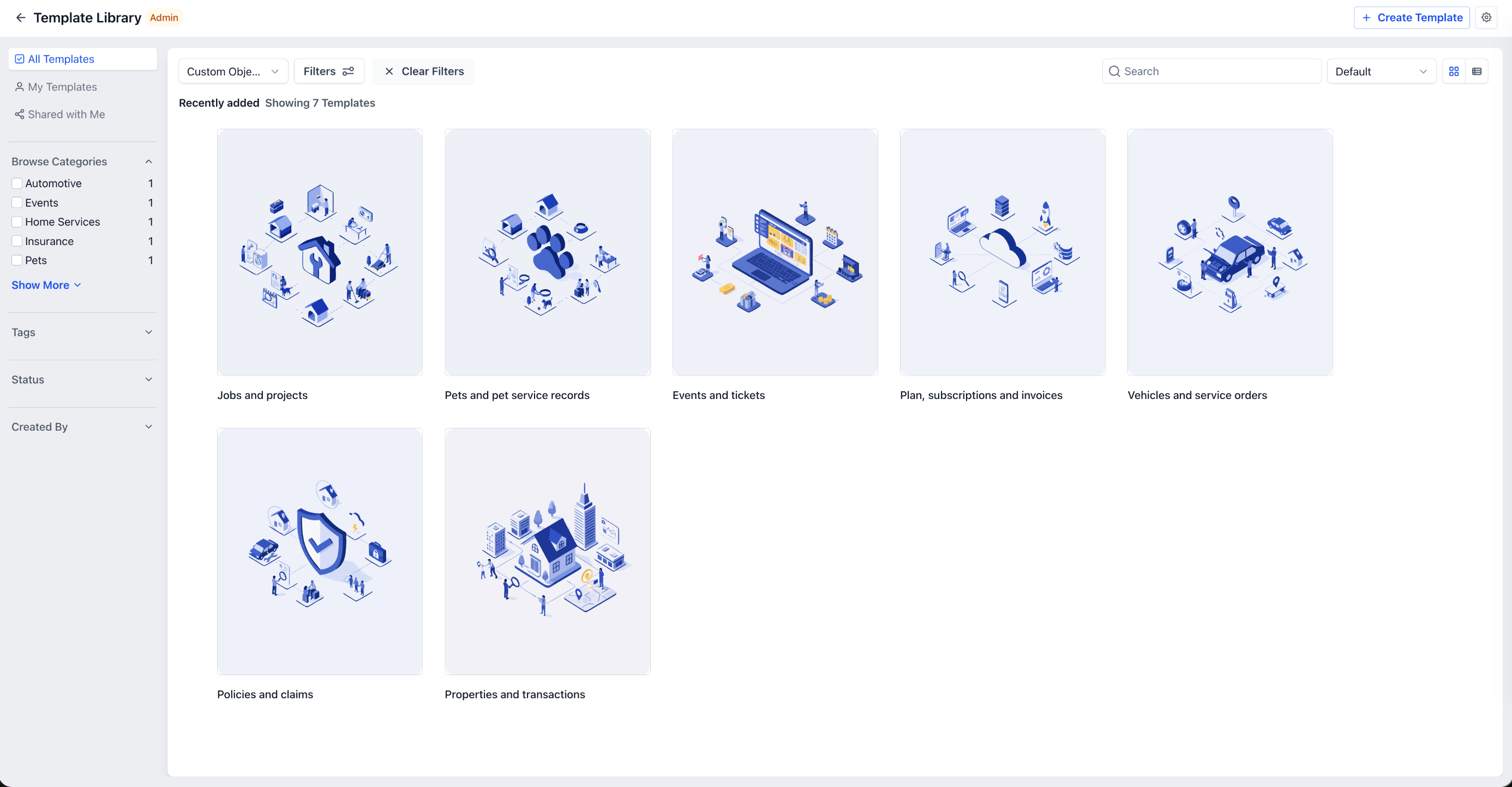Check the Automotive category checkbox
This screenshot has height=787, width=1512.
click(x=17, y=183)
